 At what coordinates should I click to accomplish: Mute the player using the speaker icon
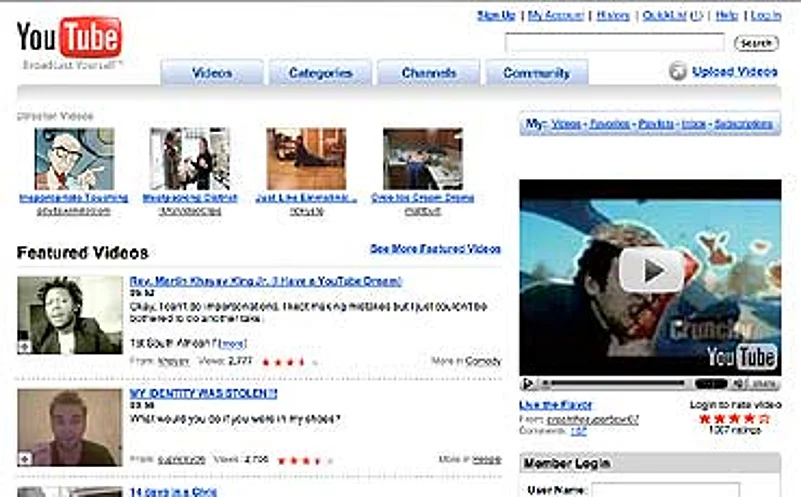point(738,384)
